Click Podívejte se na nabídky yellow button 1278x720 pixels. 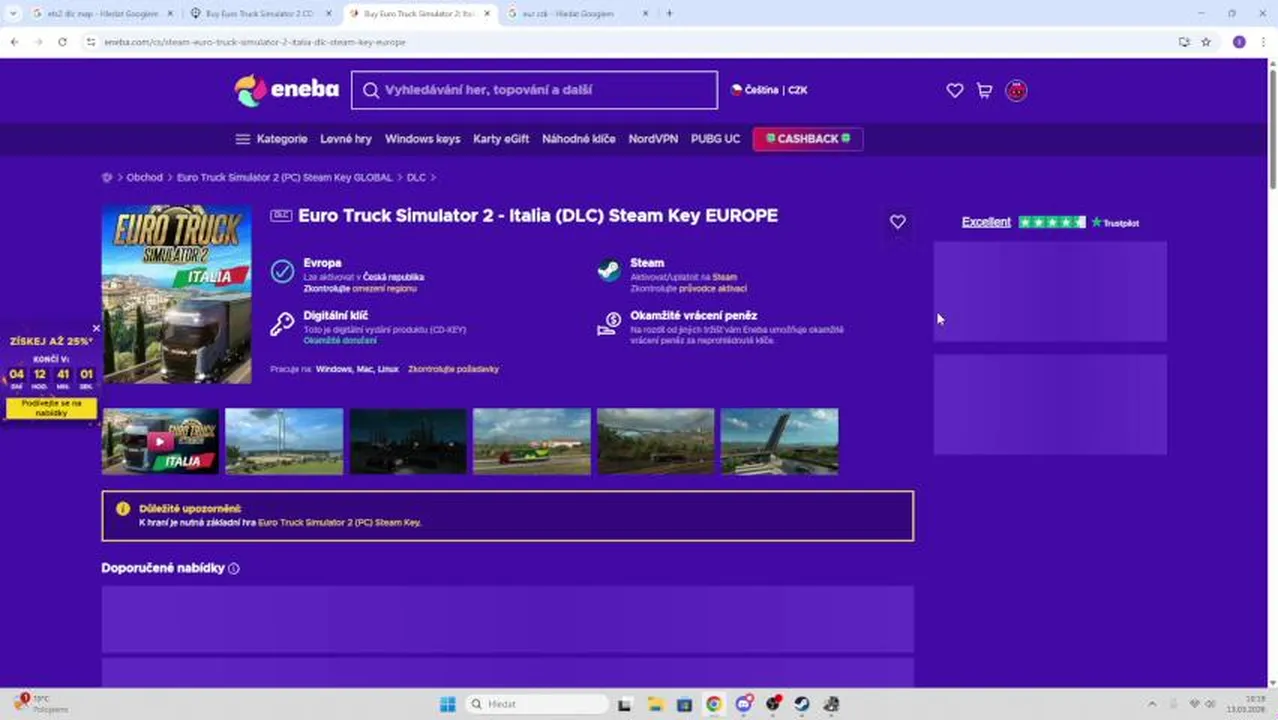coord(51,408)
